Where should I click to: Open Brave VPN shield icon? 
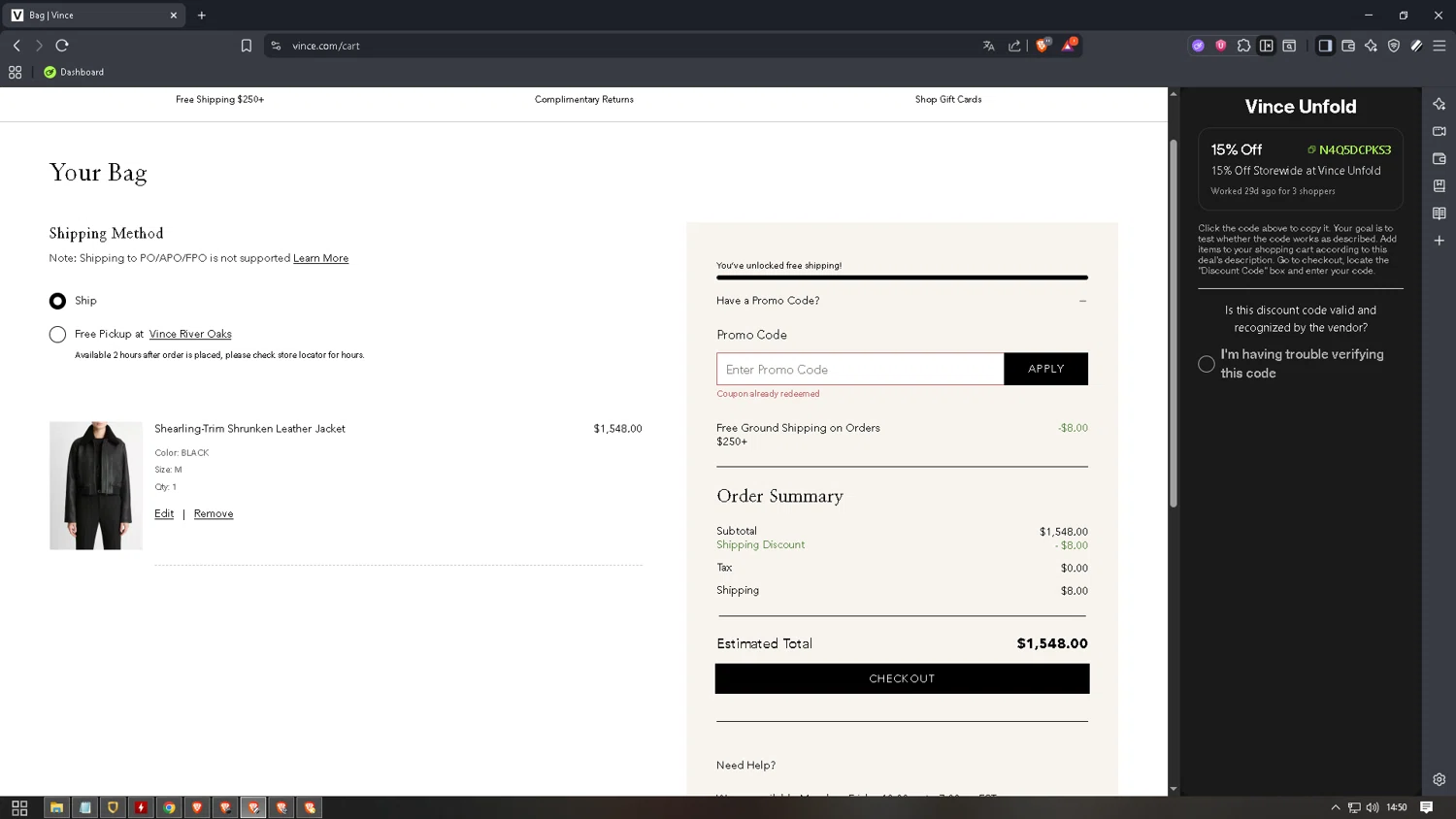pos(1394,46)
